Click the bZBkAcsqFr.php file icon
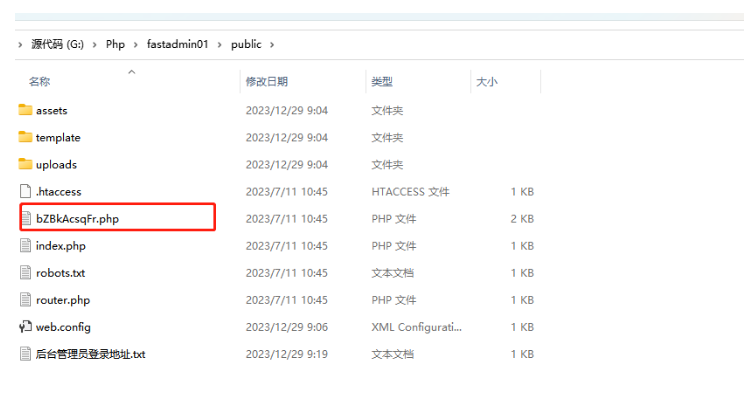746x420 pixels. (x=27, y=218)
